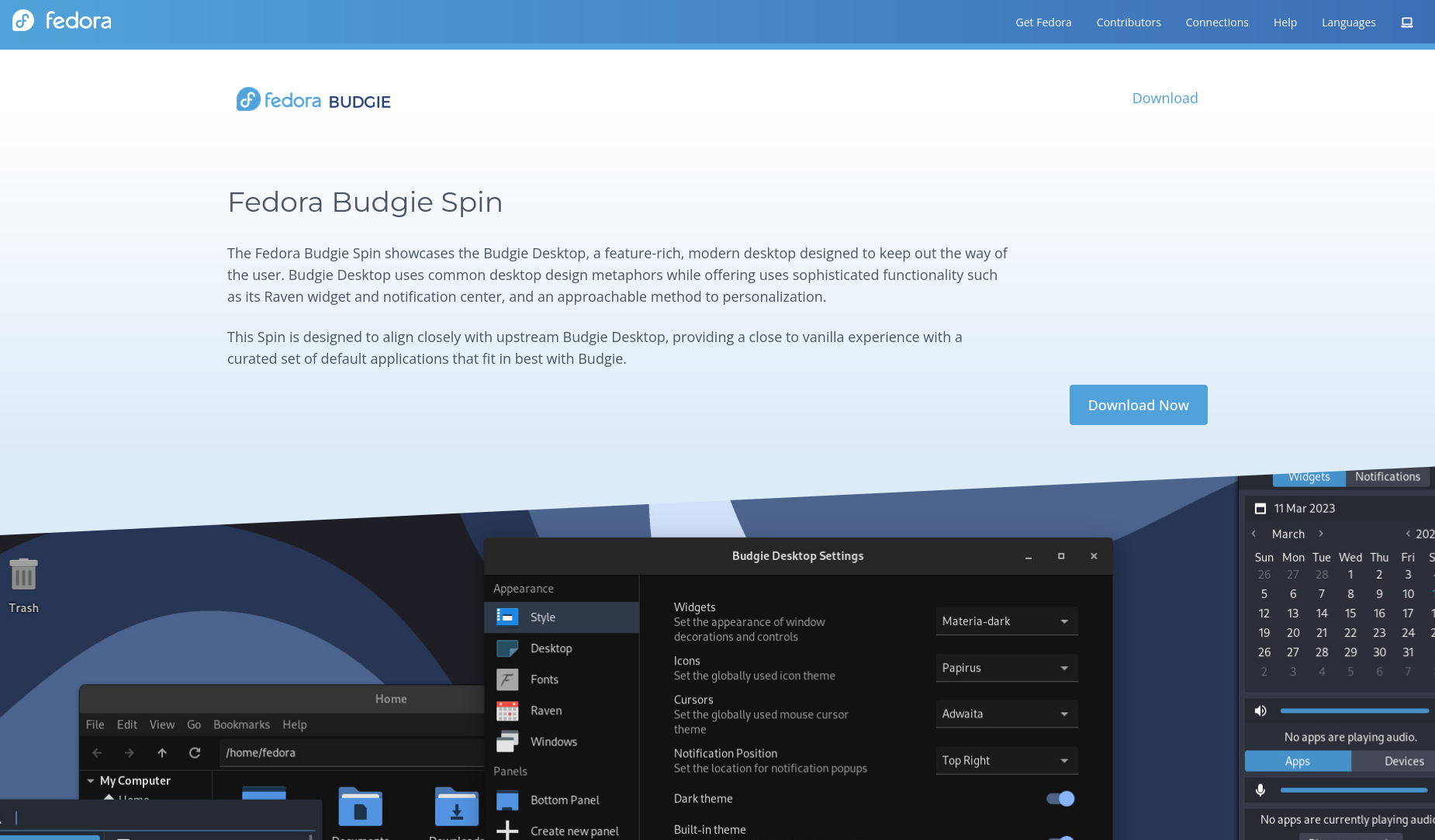
Task: Toggle the Dark theme switch
Action: (x=1060, y=798)
